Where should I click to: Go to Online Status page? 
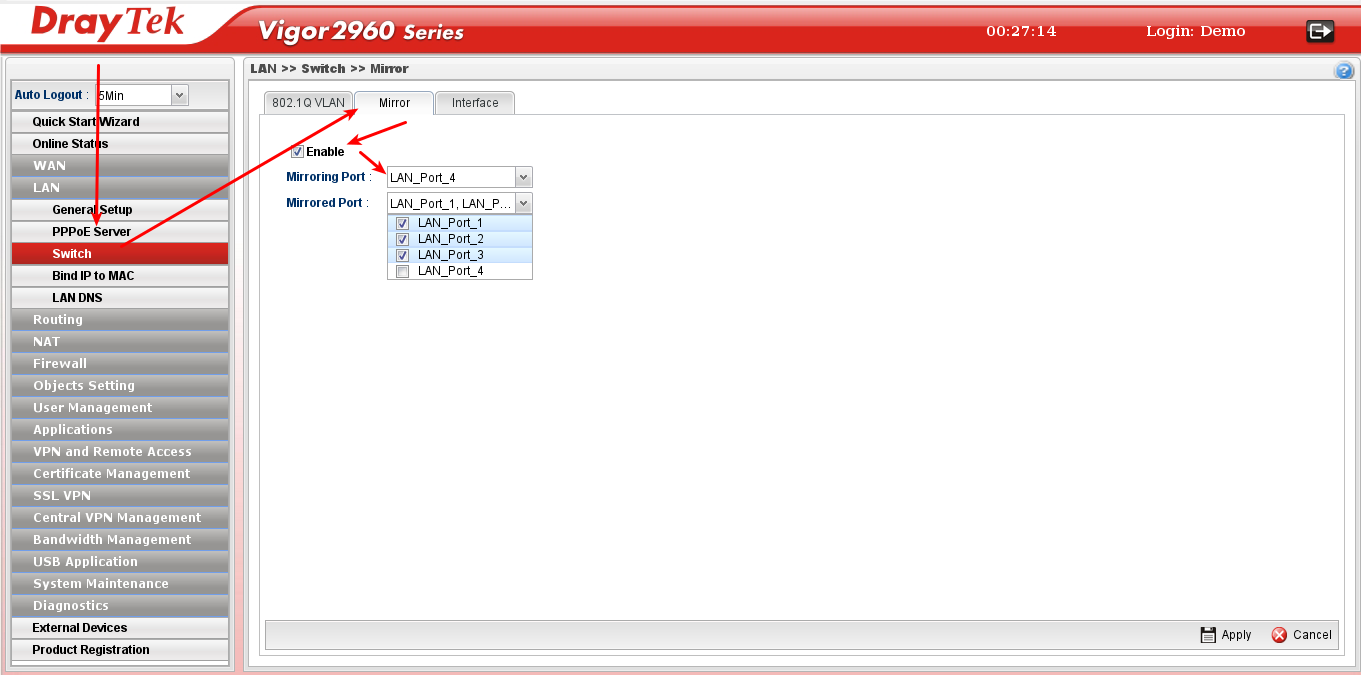70,144
